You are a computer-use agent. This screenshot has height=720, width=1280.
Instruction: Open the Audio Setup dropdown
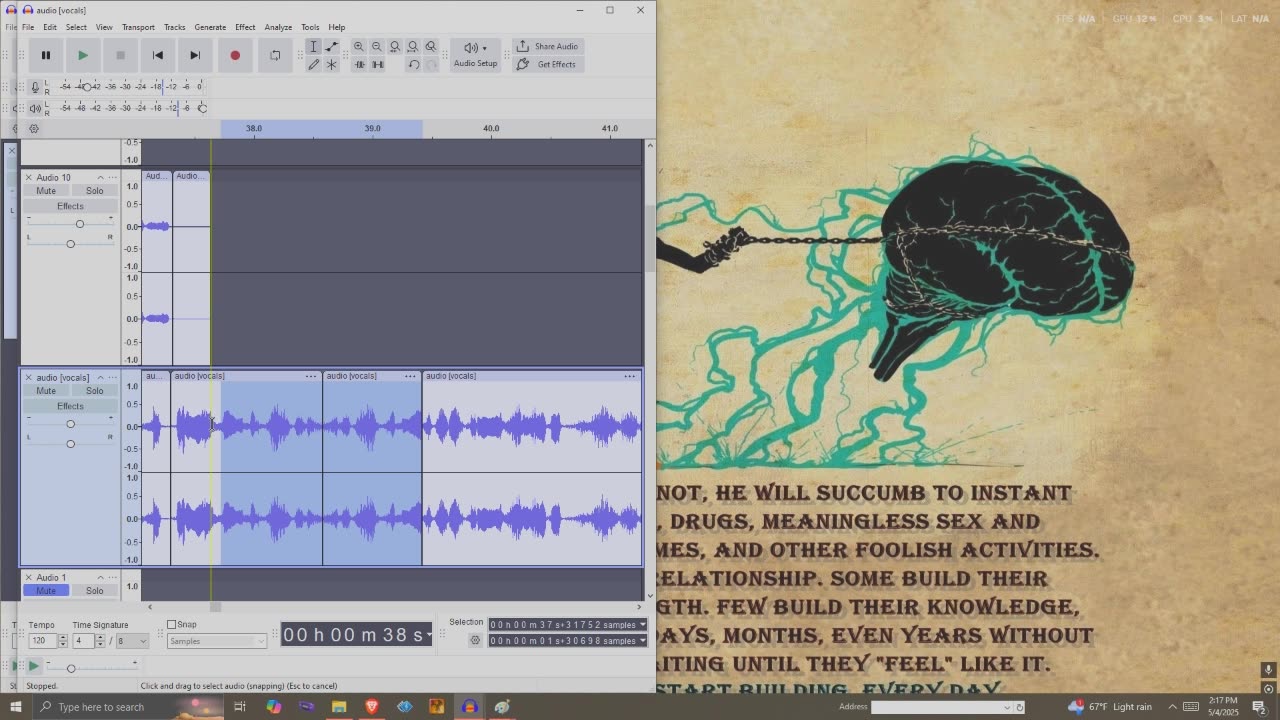coord(475,55)
